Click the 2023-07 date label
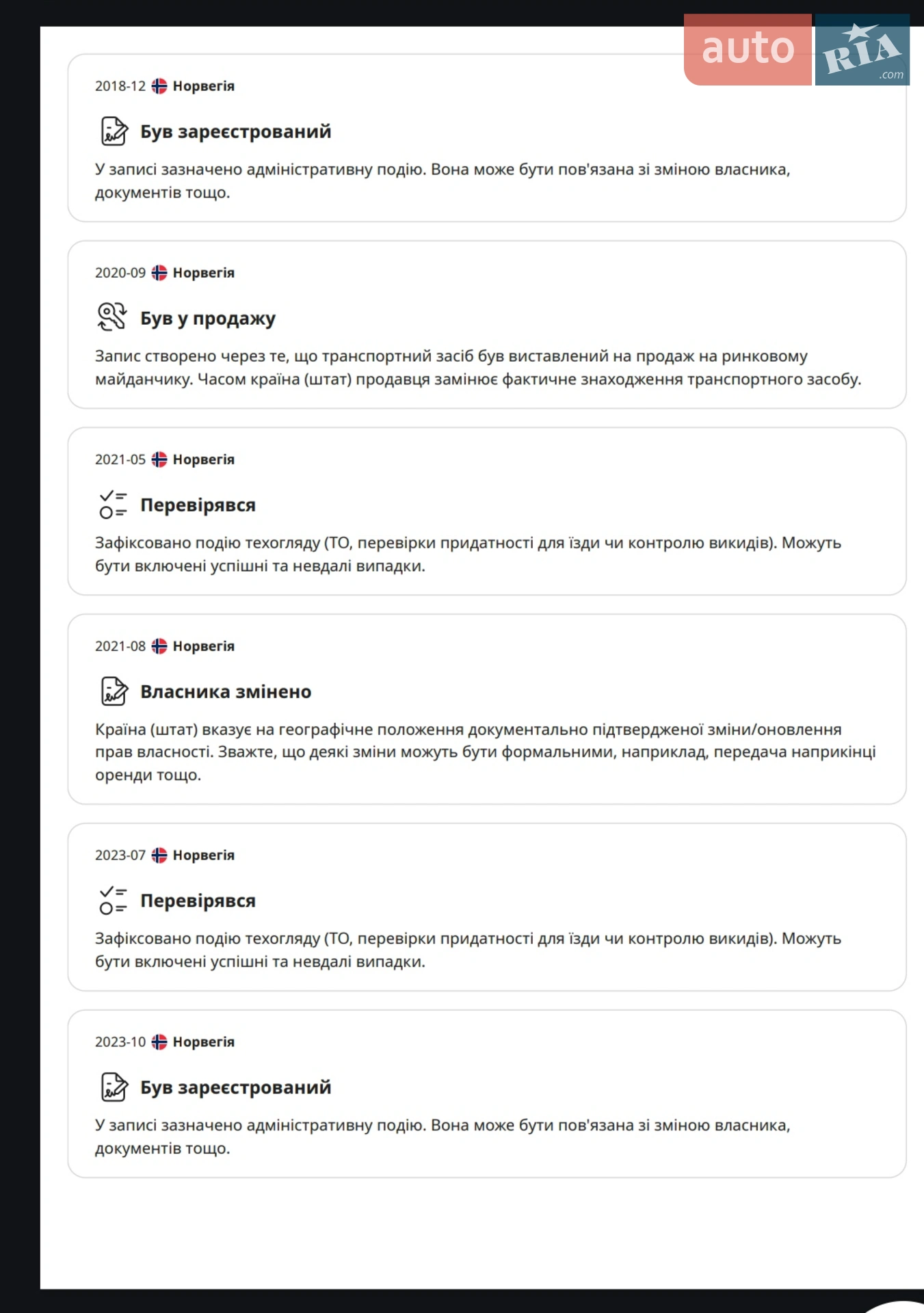The width and height of the screenshot is (924, 1313). [x=120, y=856]
